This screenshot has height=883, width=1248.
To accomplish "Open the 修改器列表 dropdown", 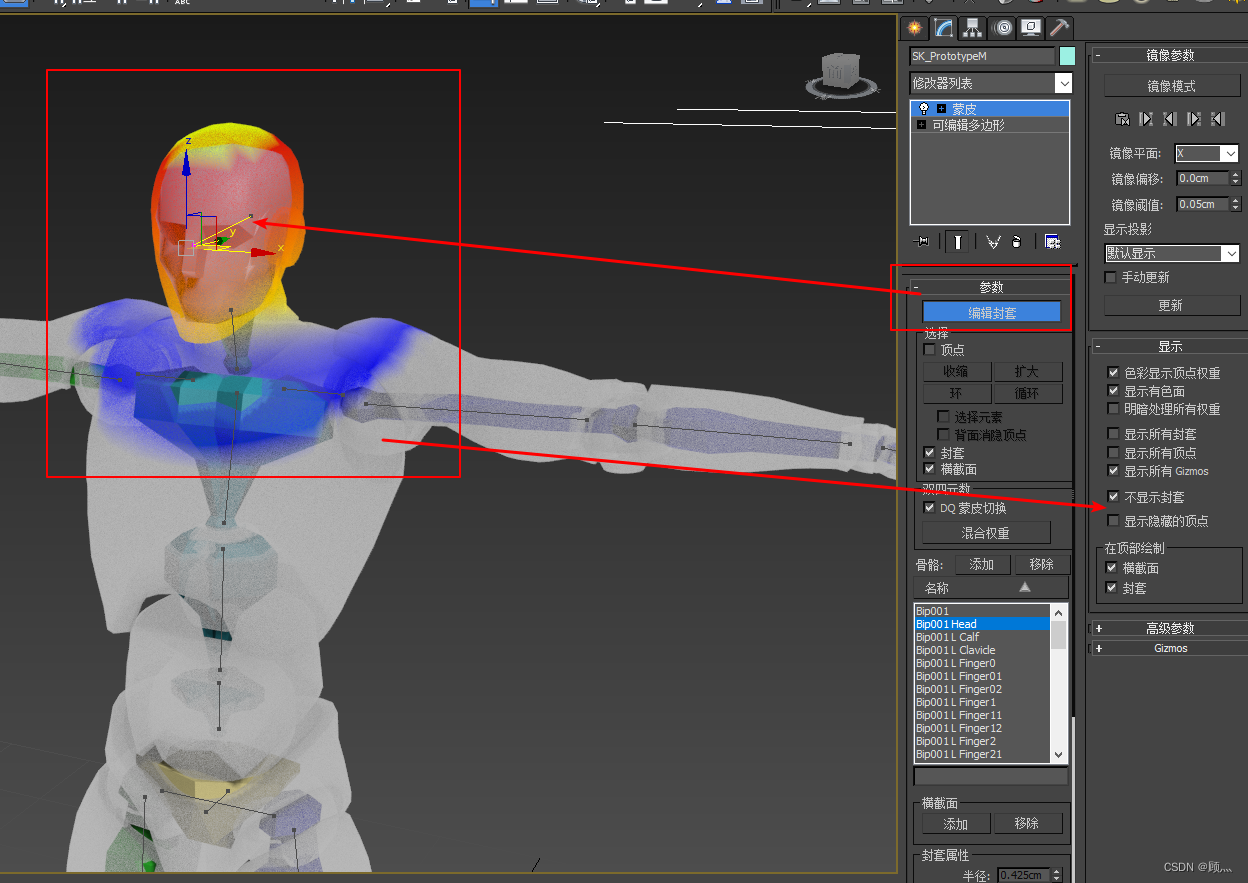I will [x=991, y=83].
